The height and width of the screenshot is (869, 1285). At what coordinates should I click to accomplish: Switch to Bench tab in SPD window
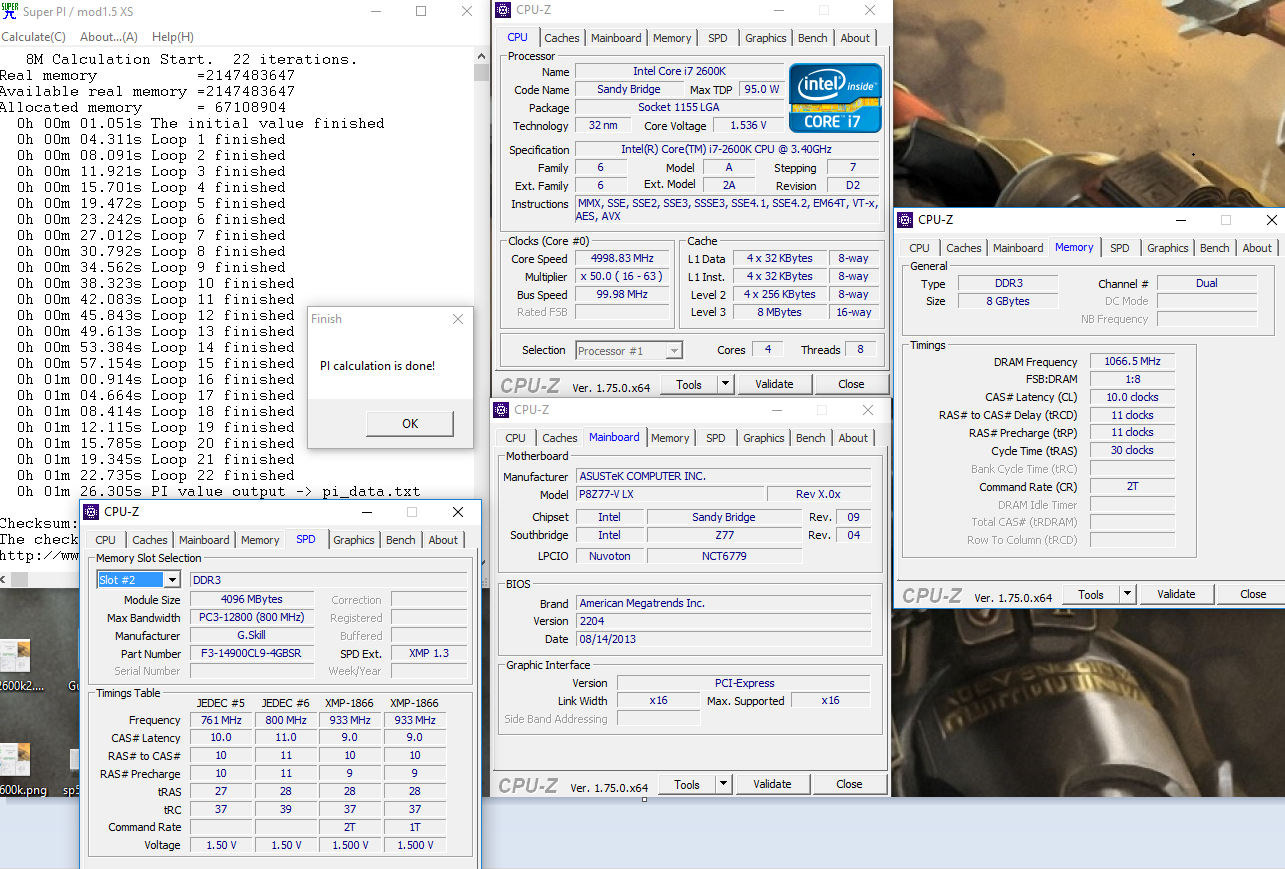click(x=401, y=540)
